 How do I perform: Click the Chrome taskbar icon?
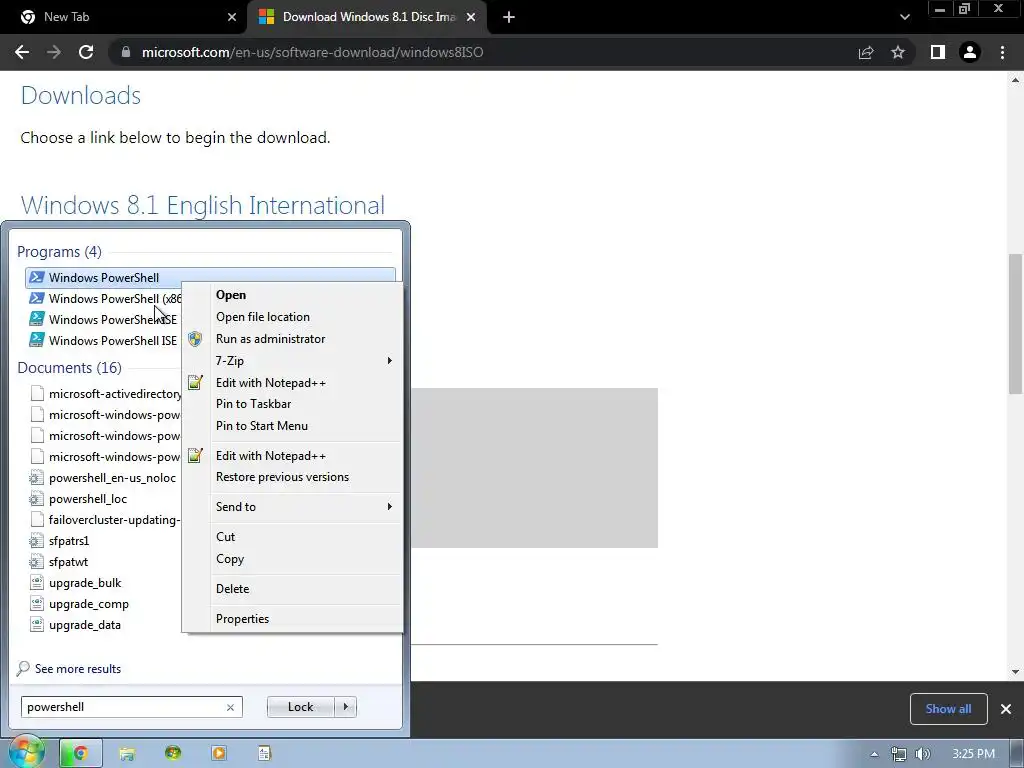81,753
